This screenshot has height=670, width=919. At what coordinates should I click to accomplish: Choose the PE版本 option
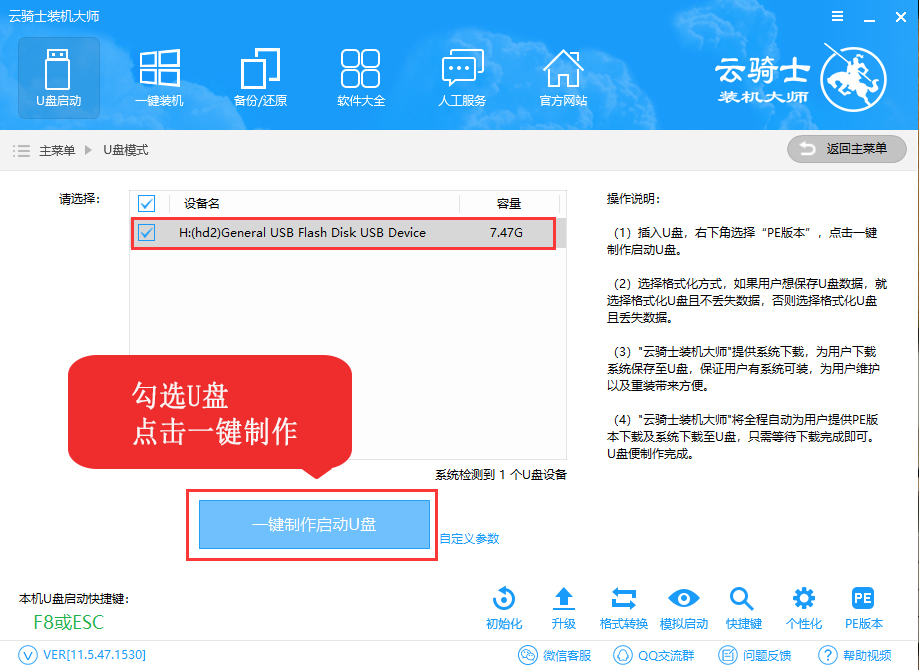tap(863, 608)
